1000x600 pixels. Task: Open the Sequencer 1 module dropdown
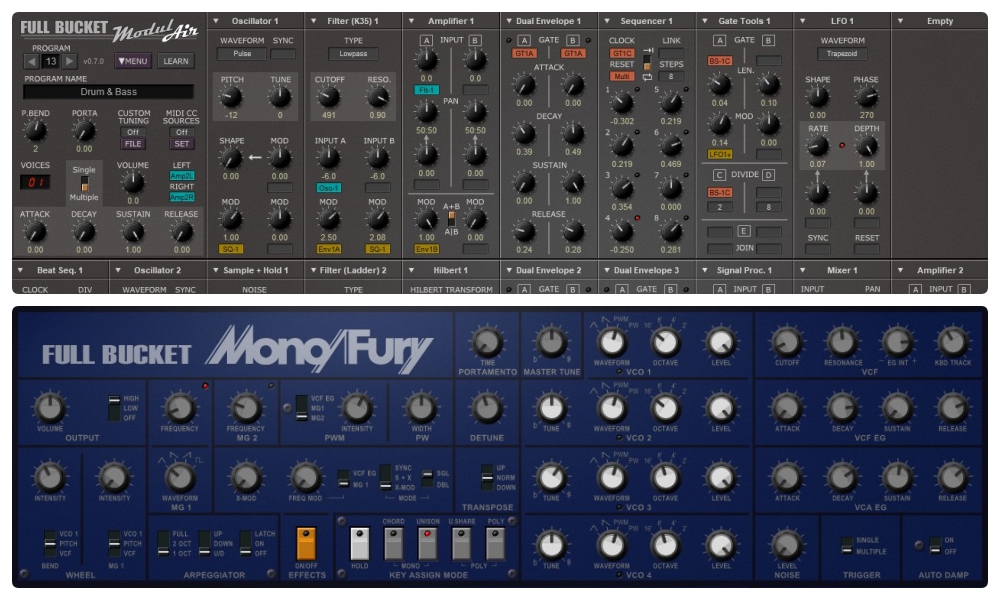(x=607, y=21)
